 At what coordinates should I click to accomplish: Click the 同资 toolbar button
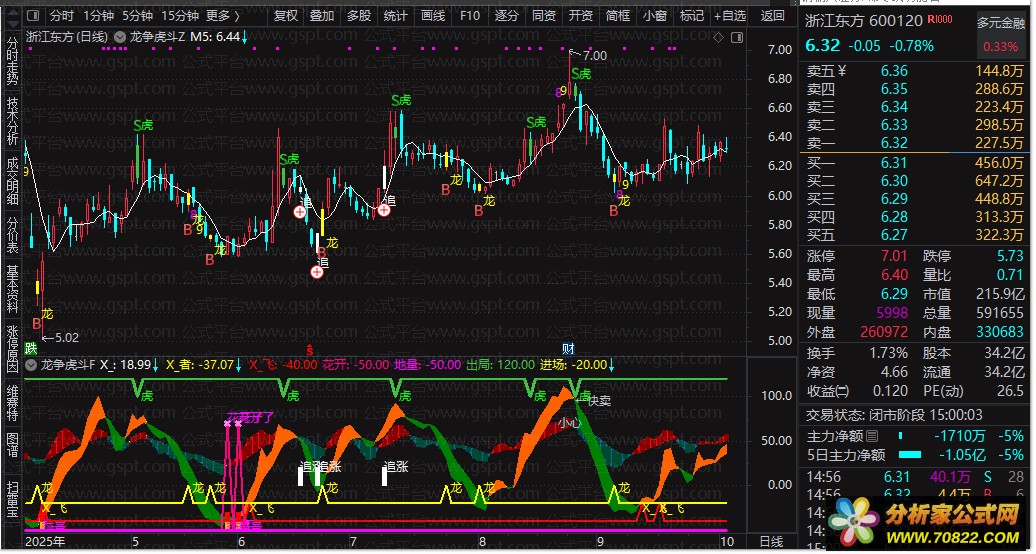click(544, 15)
